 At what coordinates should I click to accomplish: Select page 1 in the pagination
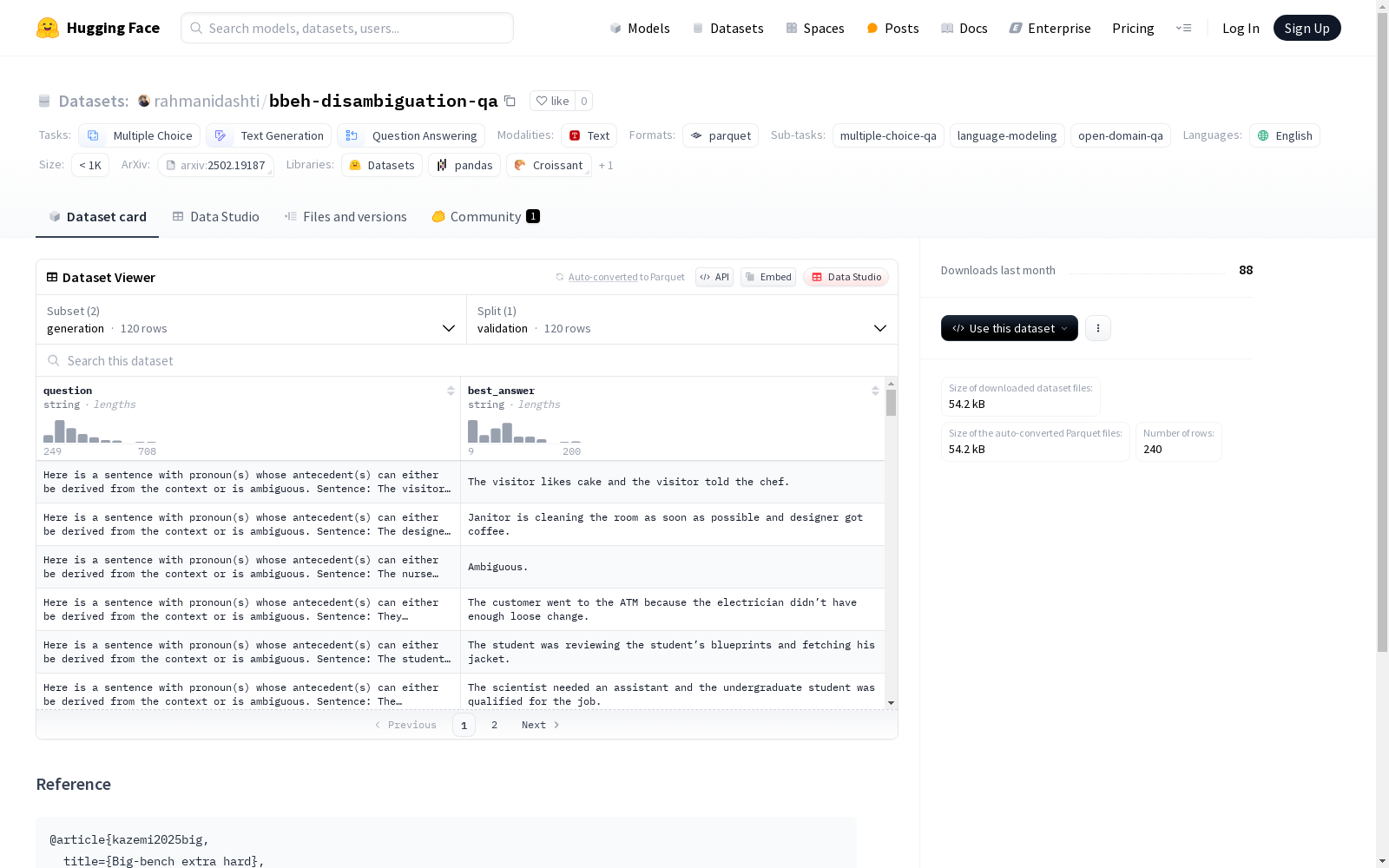click(464, 725)
